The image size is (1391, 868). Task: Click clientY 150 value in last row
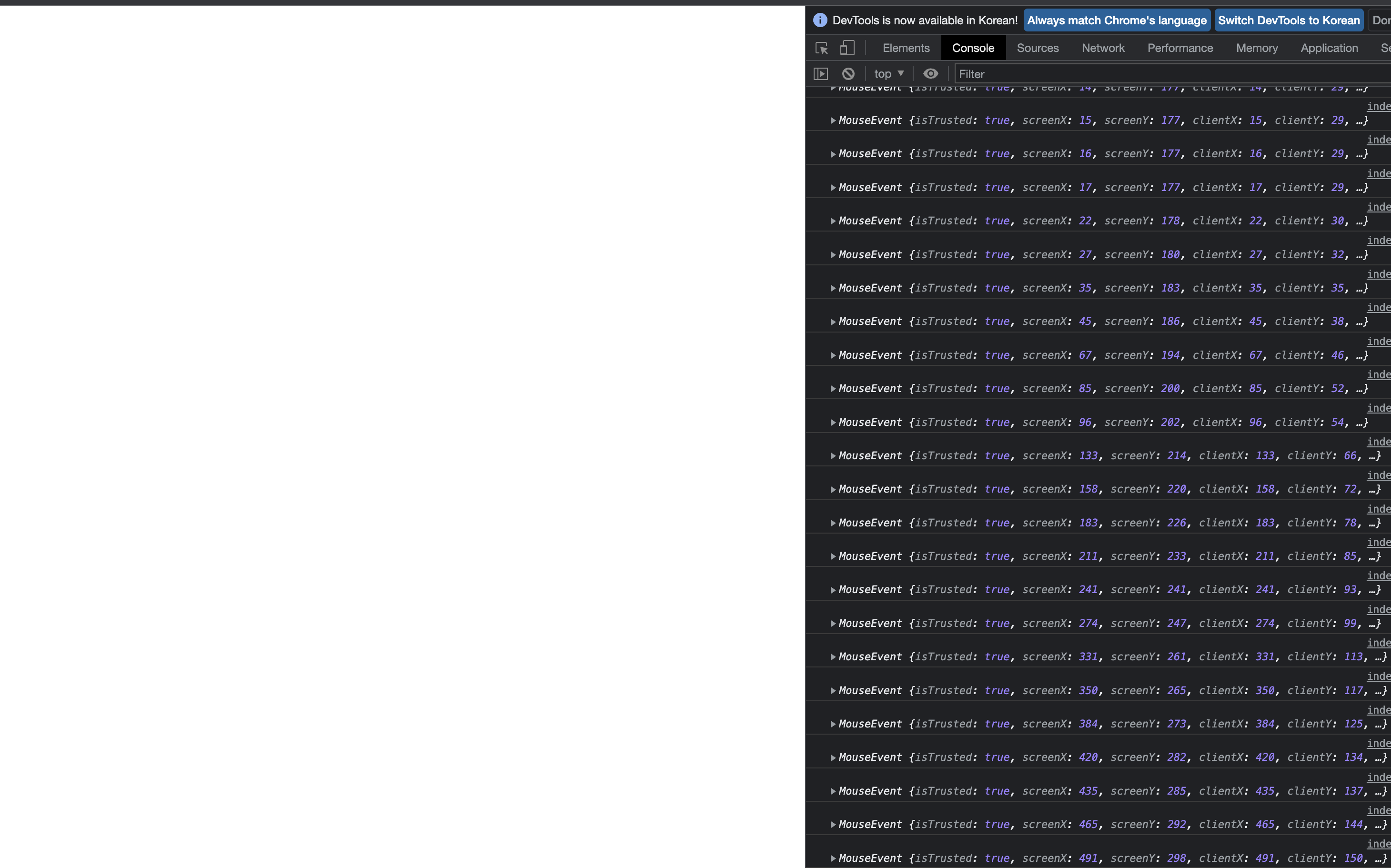click(x=1353, y=858)
